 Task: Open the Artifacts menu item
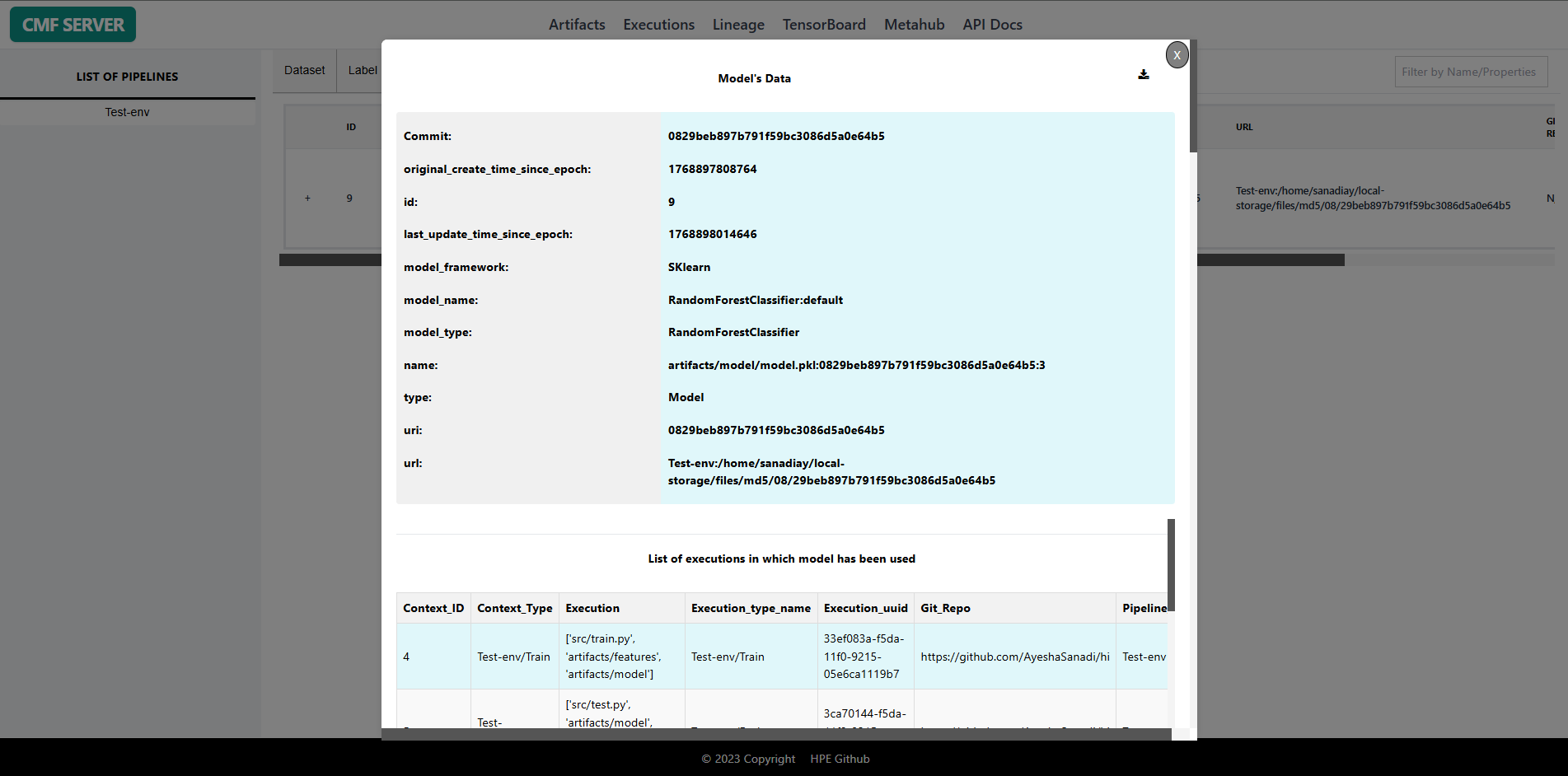577,25
